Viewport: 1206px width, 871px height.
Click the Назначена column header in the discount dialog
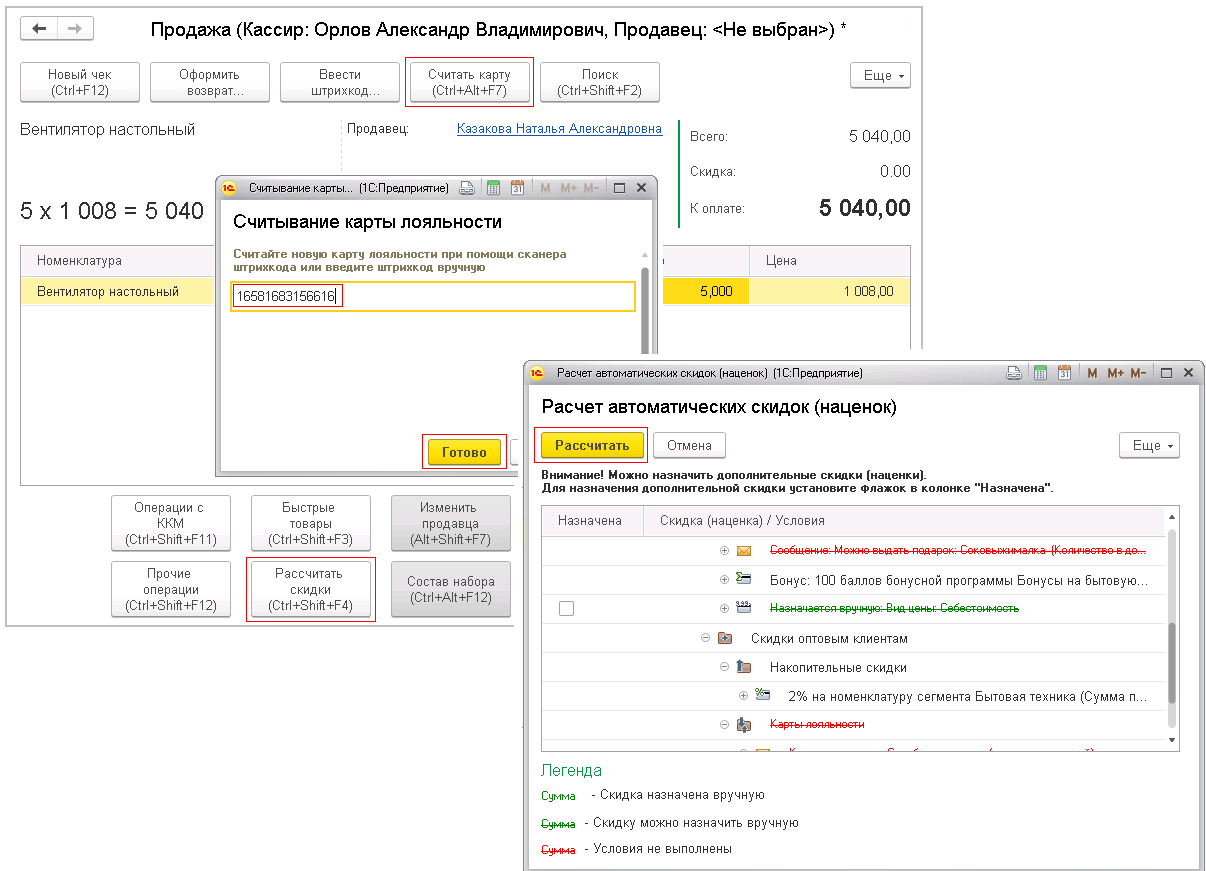[x=590, y=521]
